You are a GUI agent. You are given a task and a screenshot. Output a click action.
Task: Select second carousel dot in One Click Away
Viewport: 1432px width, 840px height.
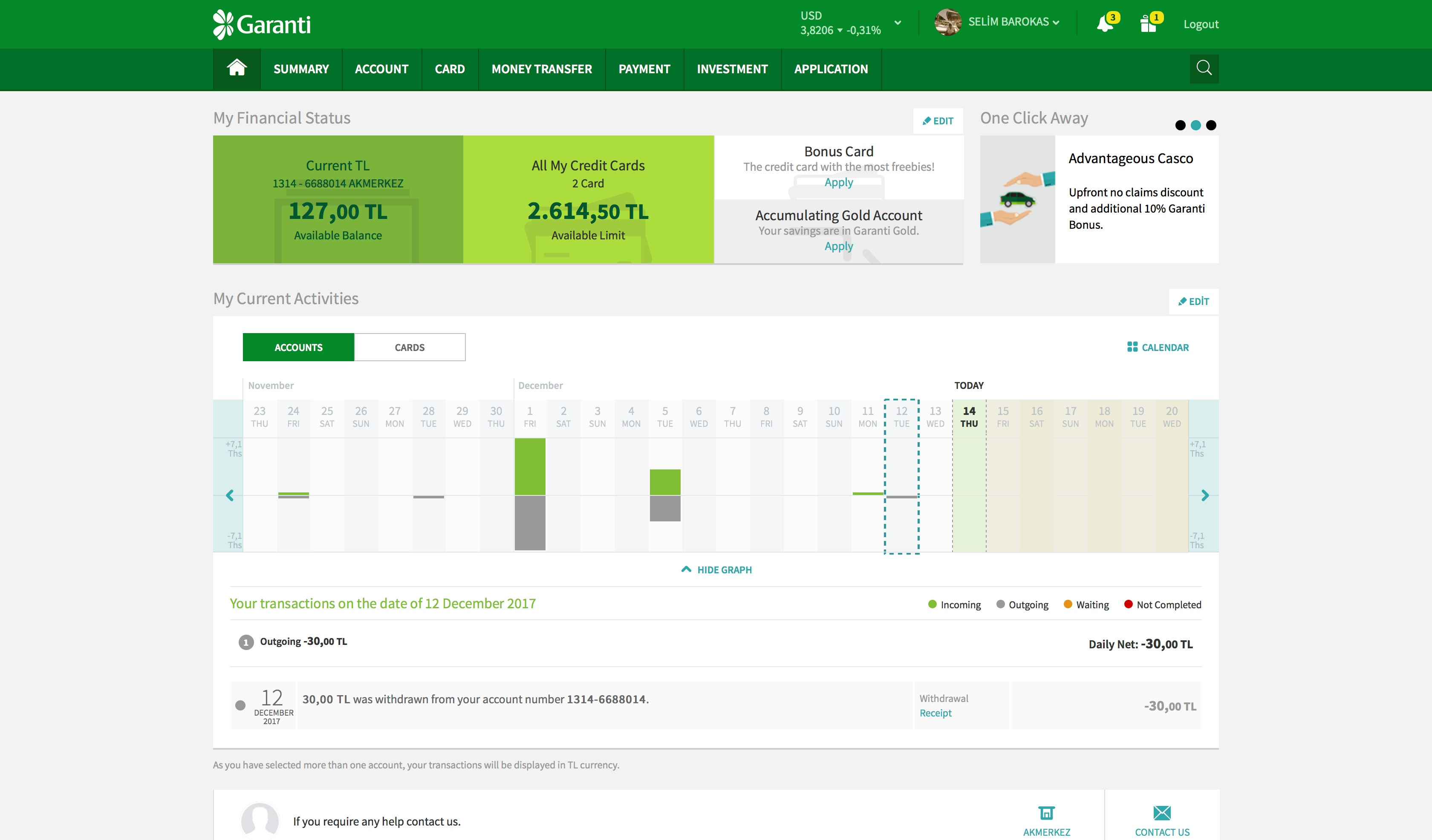[1195, 125]
